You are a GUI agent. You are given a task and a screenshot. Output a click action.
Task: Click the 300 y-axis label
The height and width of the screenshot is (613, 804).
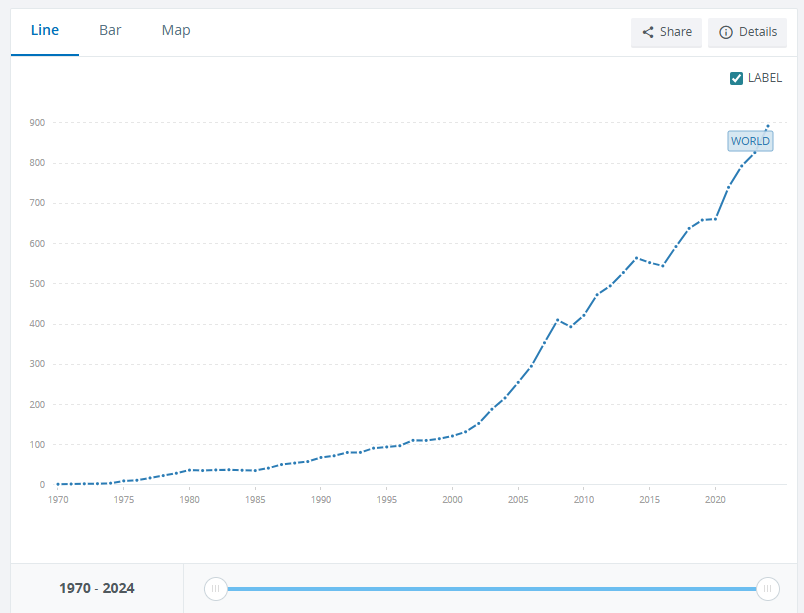pos(37,364)
